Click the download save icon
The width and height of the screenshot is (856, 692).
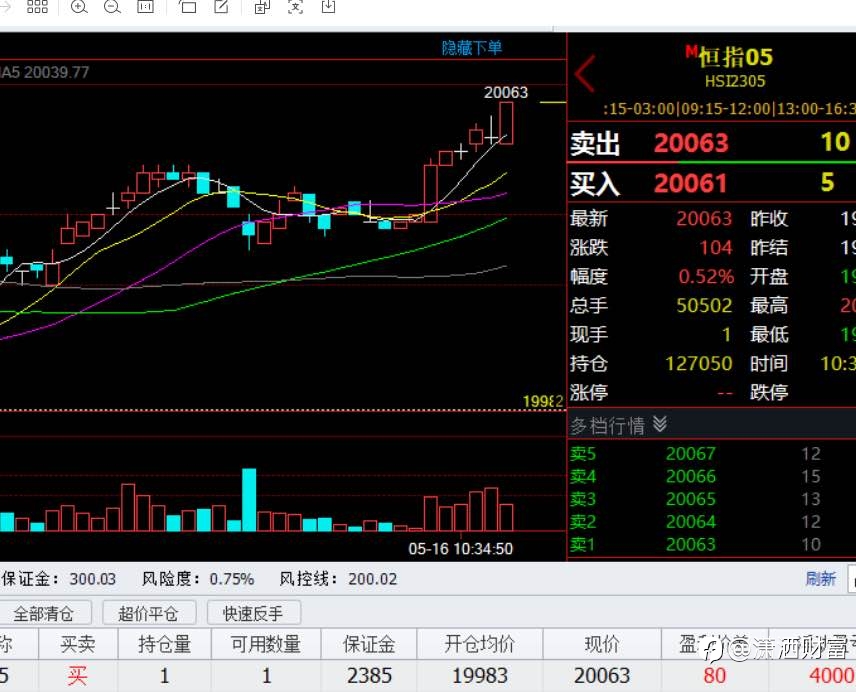click(329, 7)
